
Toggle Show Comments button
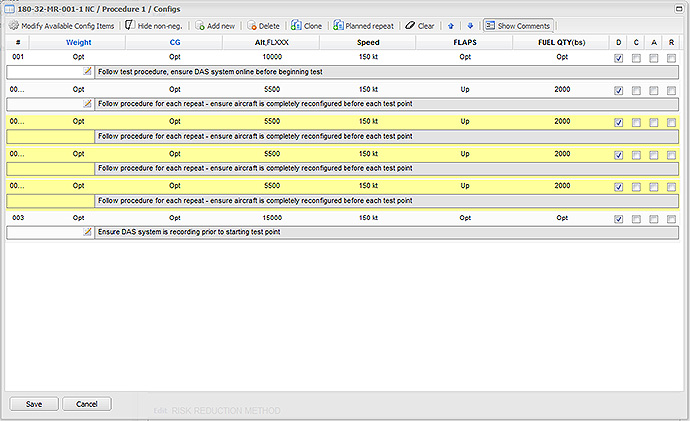(x=518, y=26)
